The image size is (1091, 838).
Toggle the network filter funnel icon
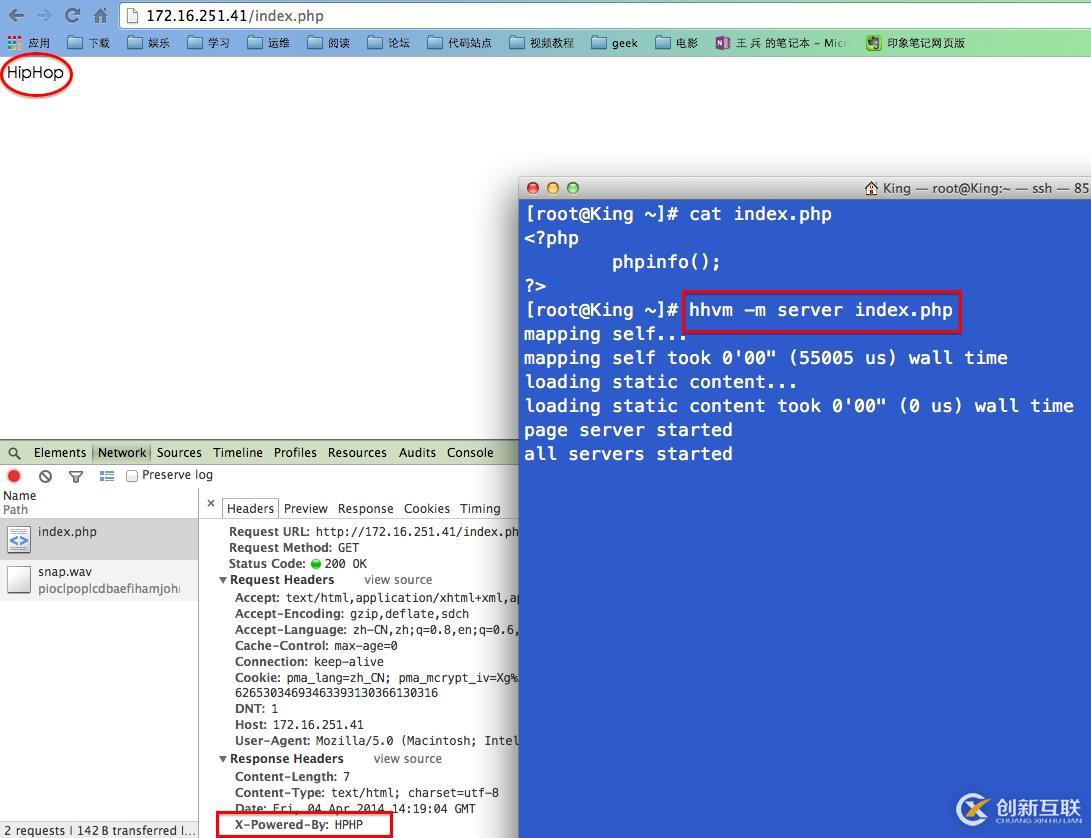pyautogui.click(x=76, y=476)
